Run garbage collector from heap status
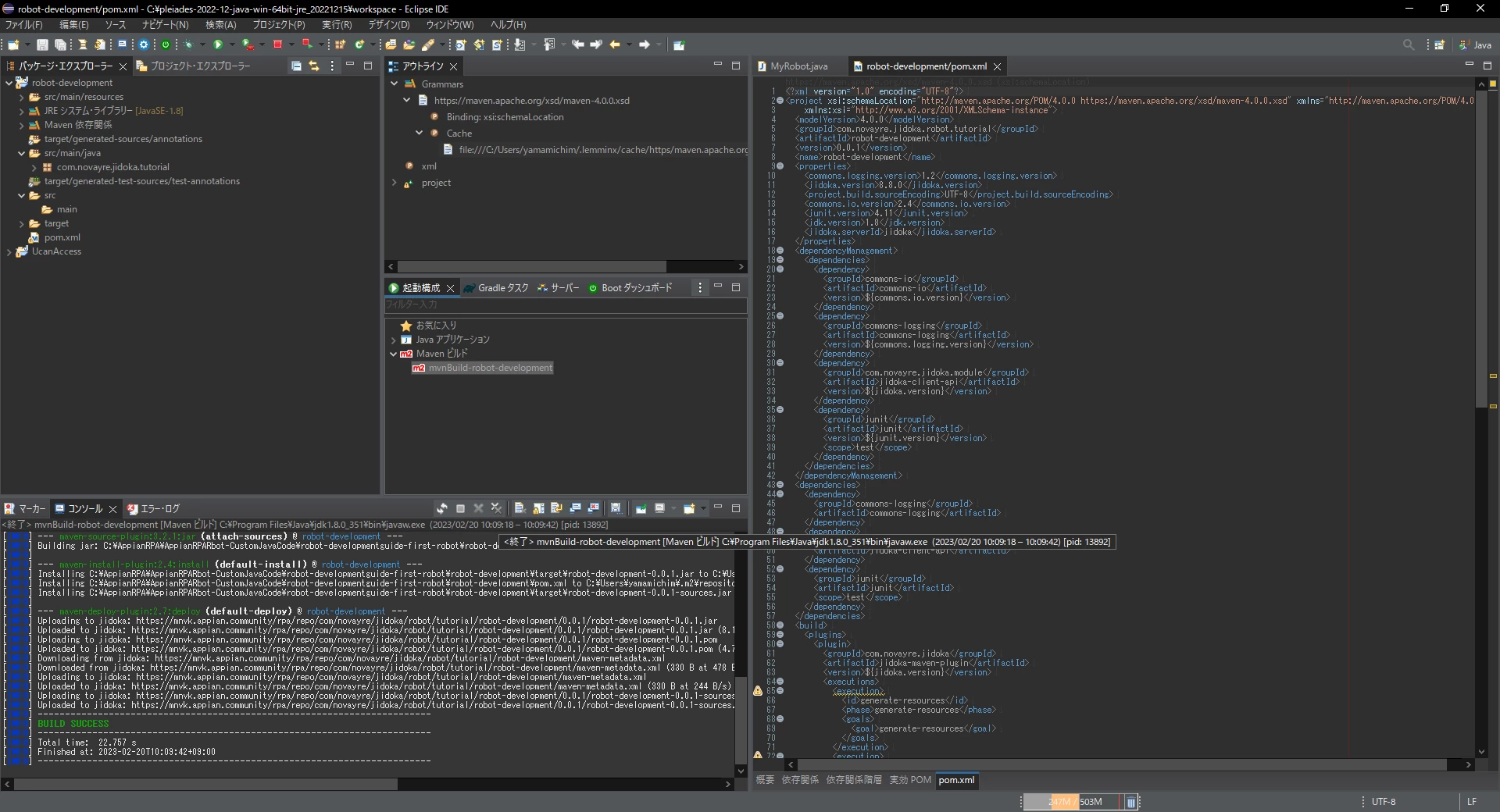 point(1131,802)
